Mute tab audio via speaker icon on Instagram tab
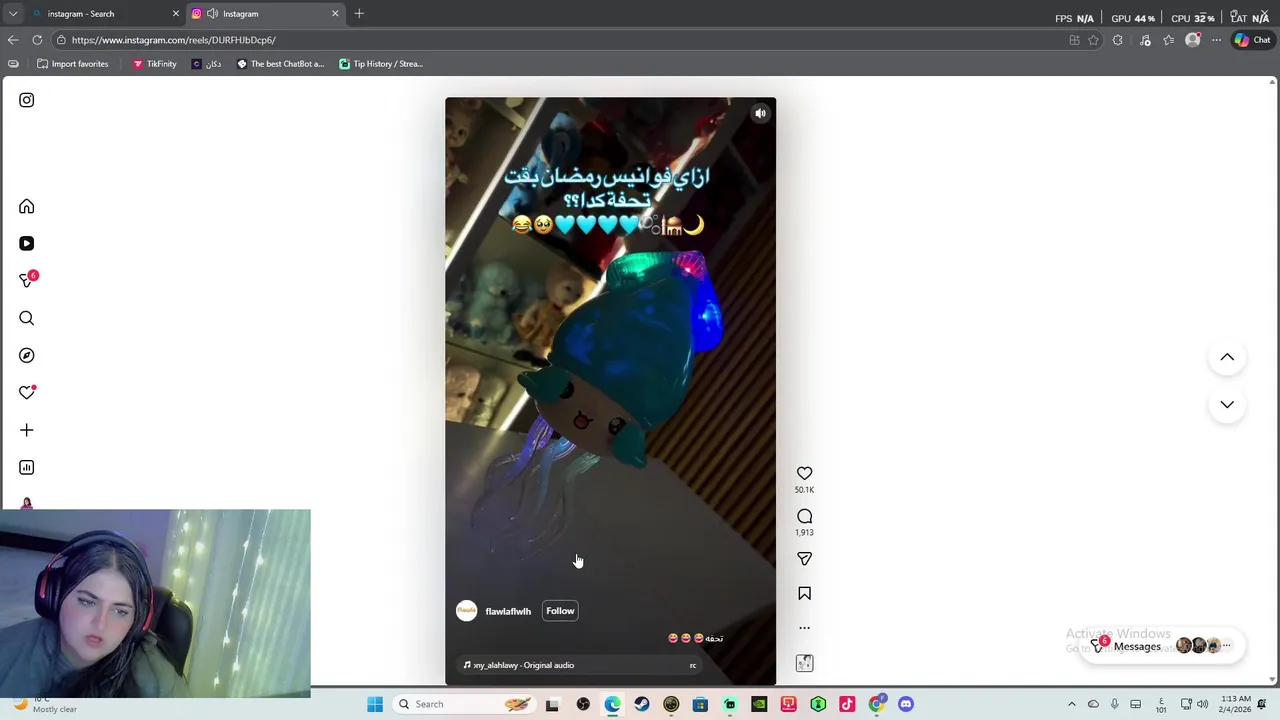Viewport: 1280px width, 720px height. [212, 14]
